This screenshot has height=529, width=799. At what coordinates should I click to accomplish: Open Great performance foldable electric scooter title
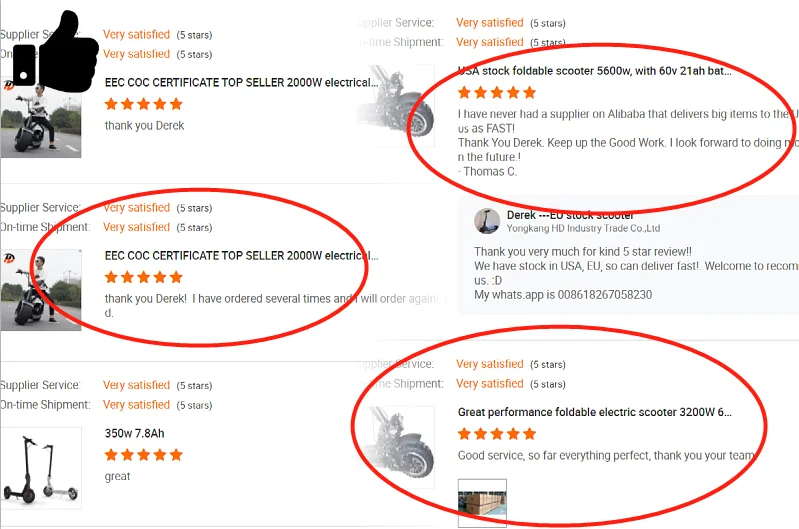pyautogui.click(x=595, y=412)
